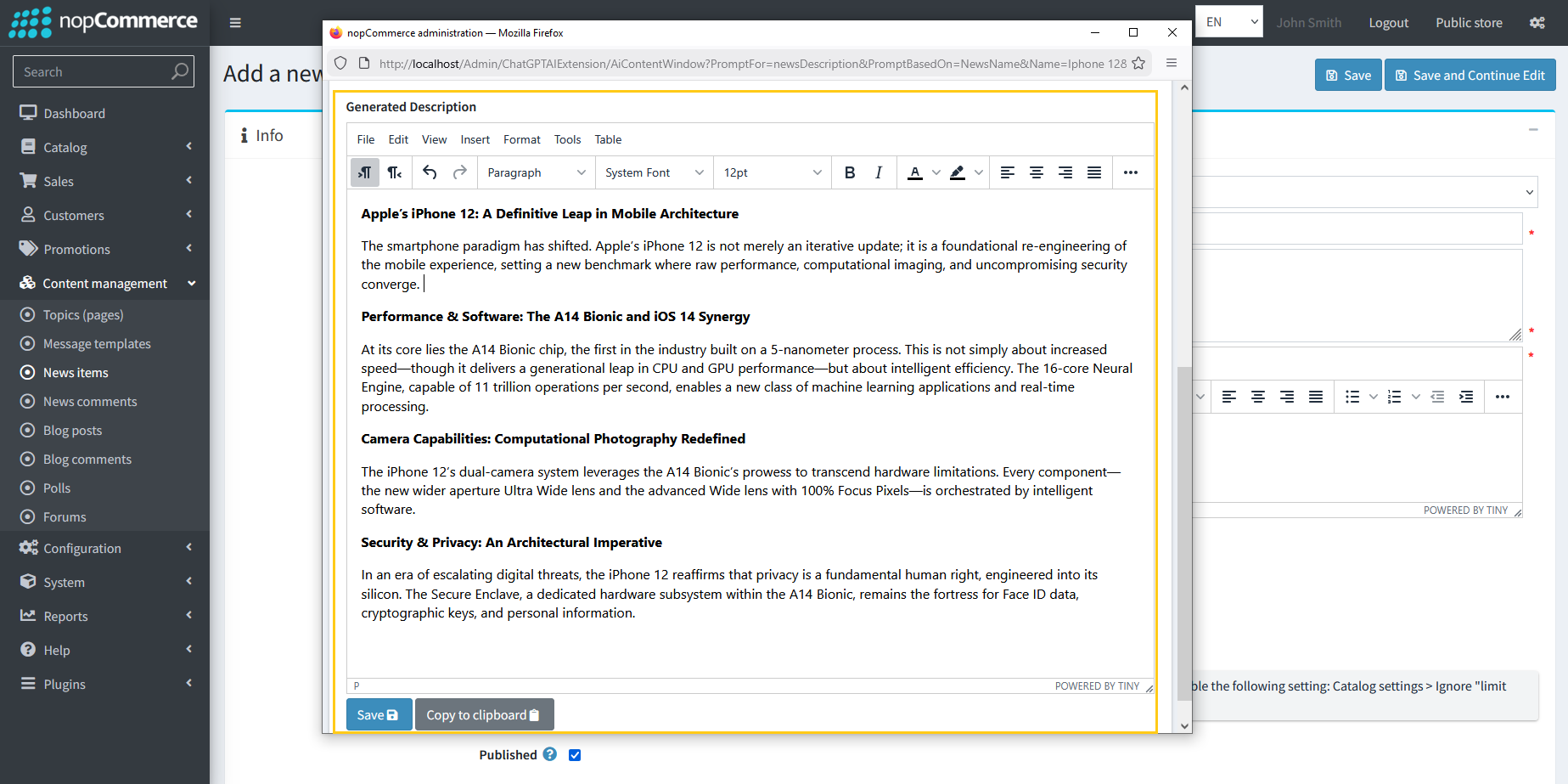Collapse the sidebar with the hamburger icon
This screenshot has height=784, width=1568.
235,23
